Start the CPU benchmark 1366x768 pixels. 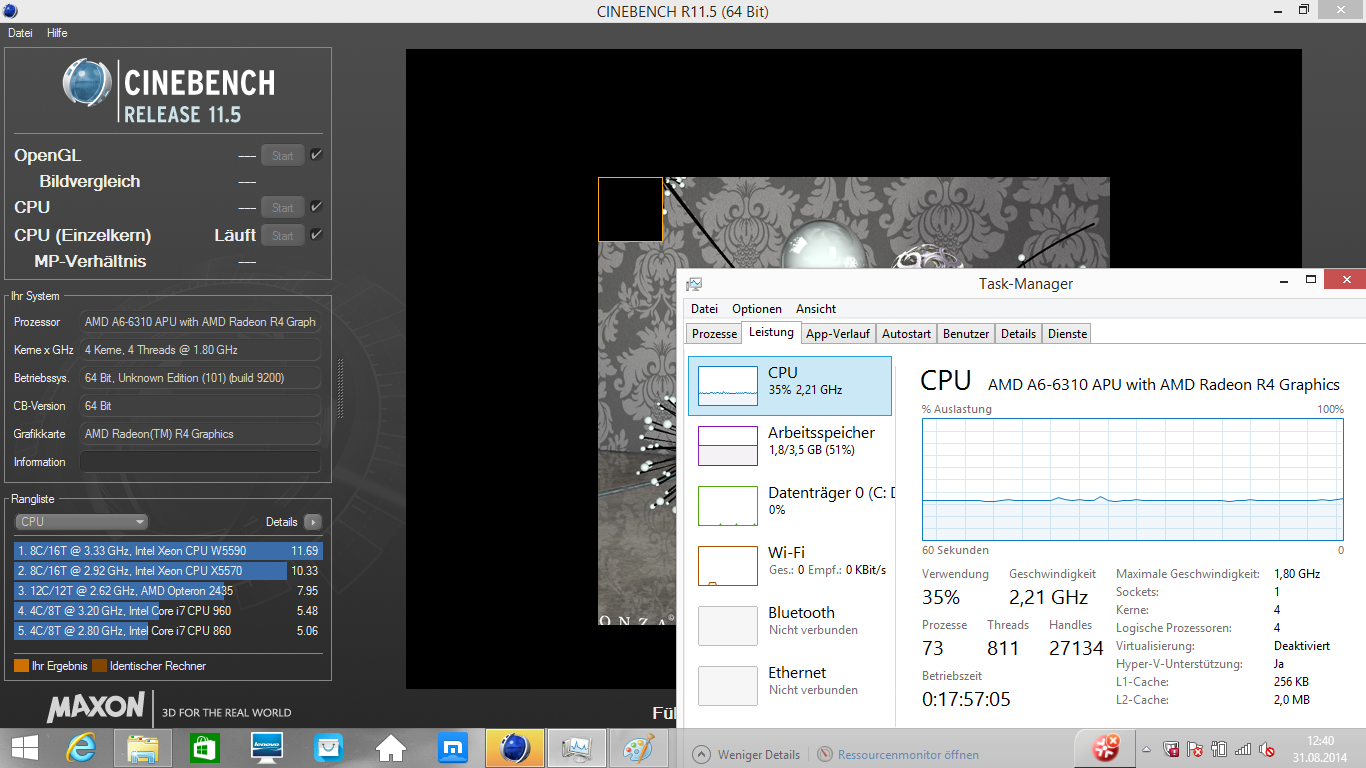283,207
